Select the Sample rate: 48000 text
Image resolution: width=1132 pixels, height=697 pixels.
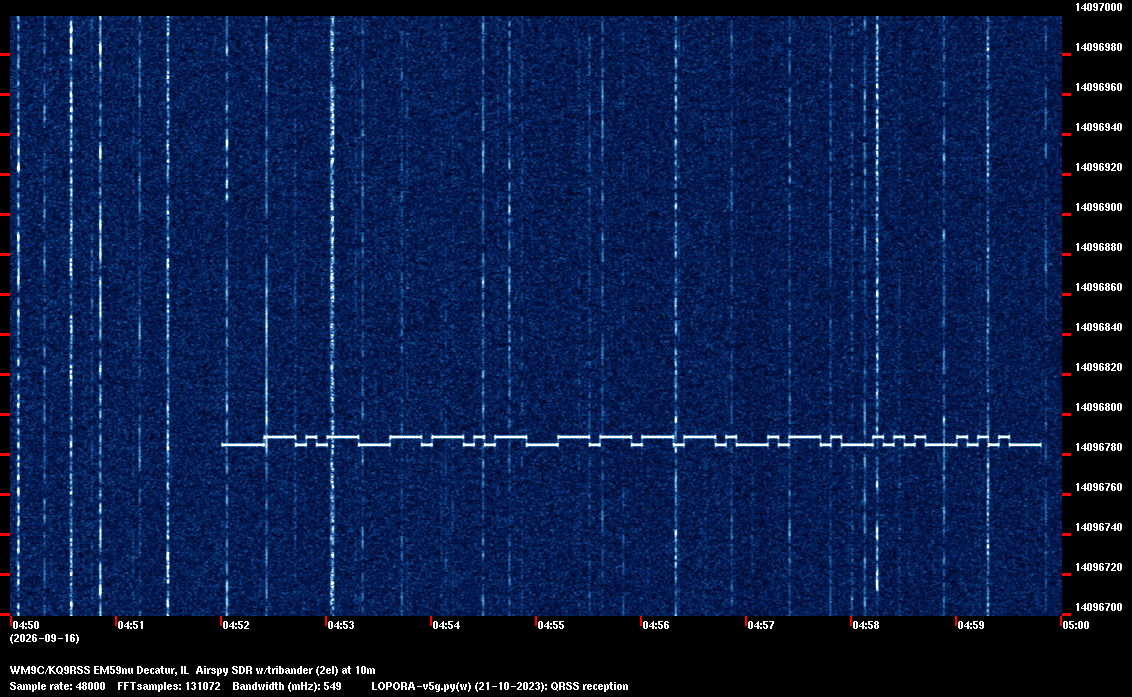(x=58, y=687)
